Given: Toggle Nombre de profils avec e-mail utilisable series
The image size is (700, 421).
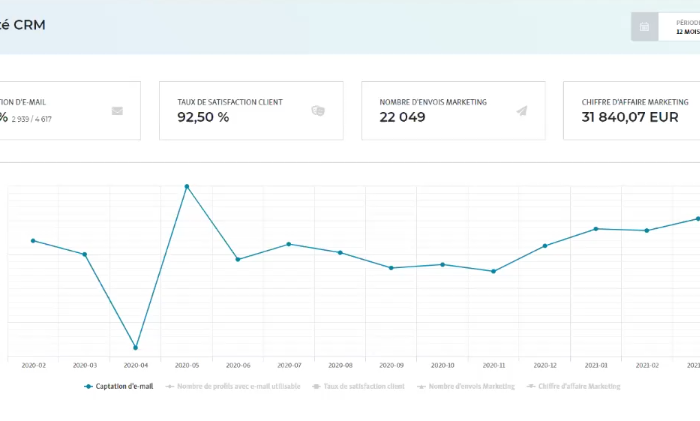Looking at the screenshot, I should coord(233,386).
